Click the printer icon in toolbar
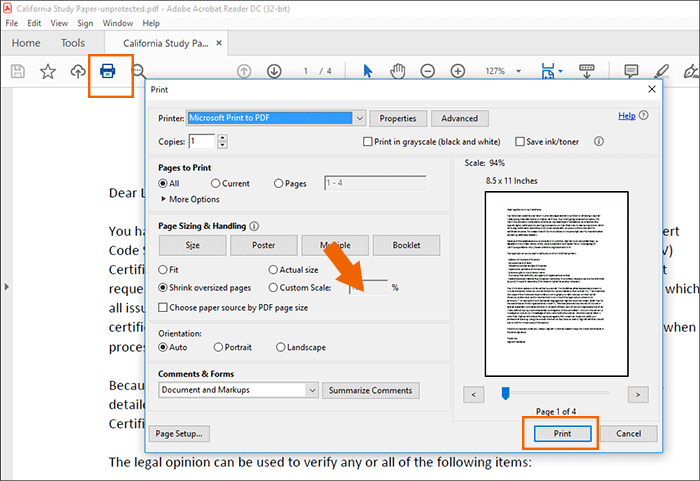 pos(108,71)
